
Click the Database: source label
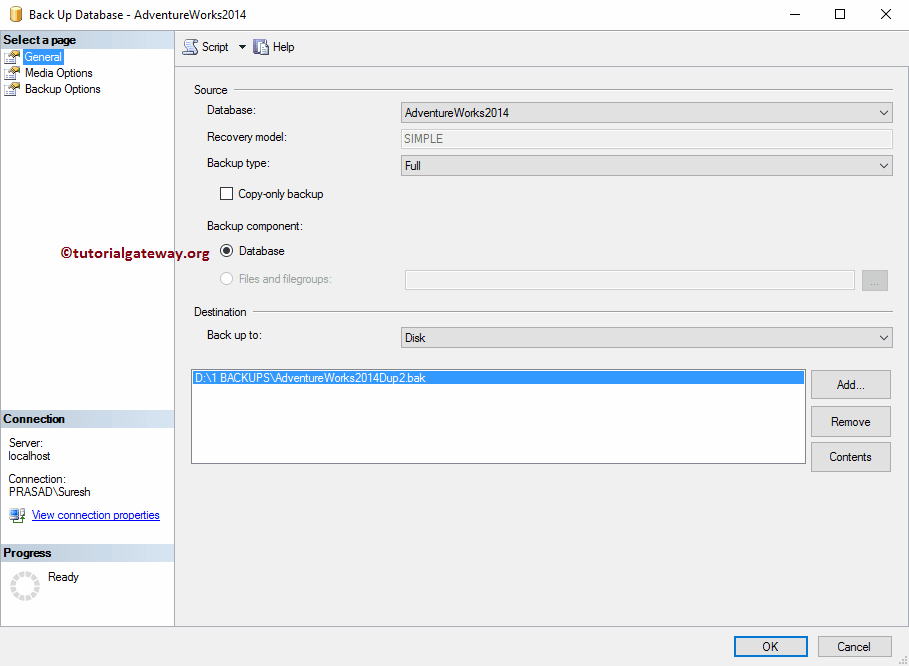(231, 110)
